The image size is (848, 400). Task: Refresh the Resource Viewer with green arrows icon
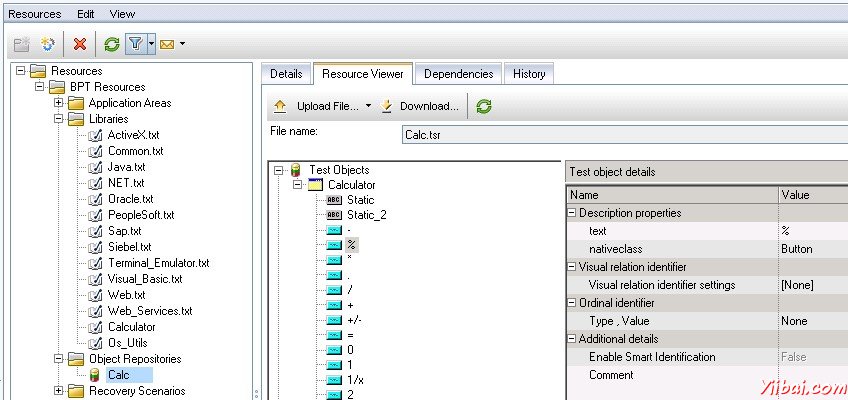tap(484, 106)
